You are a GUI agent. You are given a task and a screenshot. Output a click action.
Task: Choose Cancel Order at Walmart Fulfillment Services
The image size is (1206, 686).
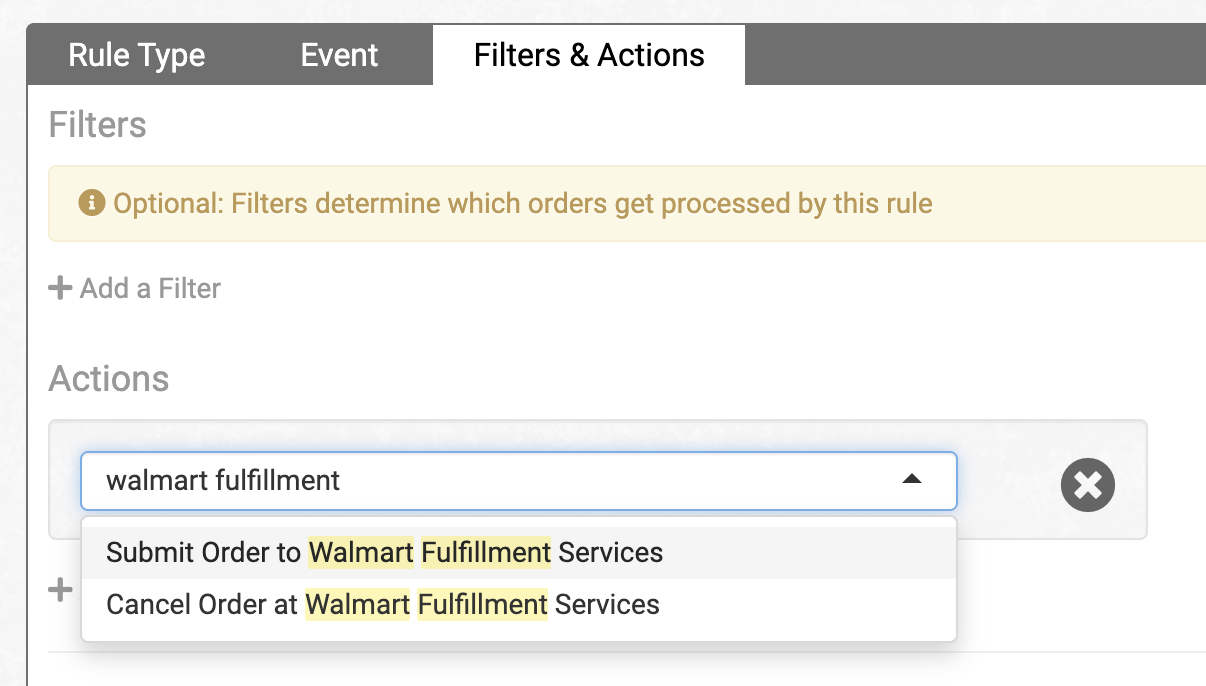[382, 604]
